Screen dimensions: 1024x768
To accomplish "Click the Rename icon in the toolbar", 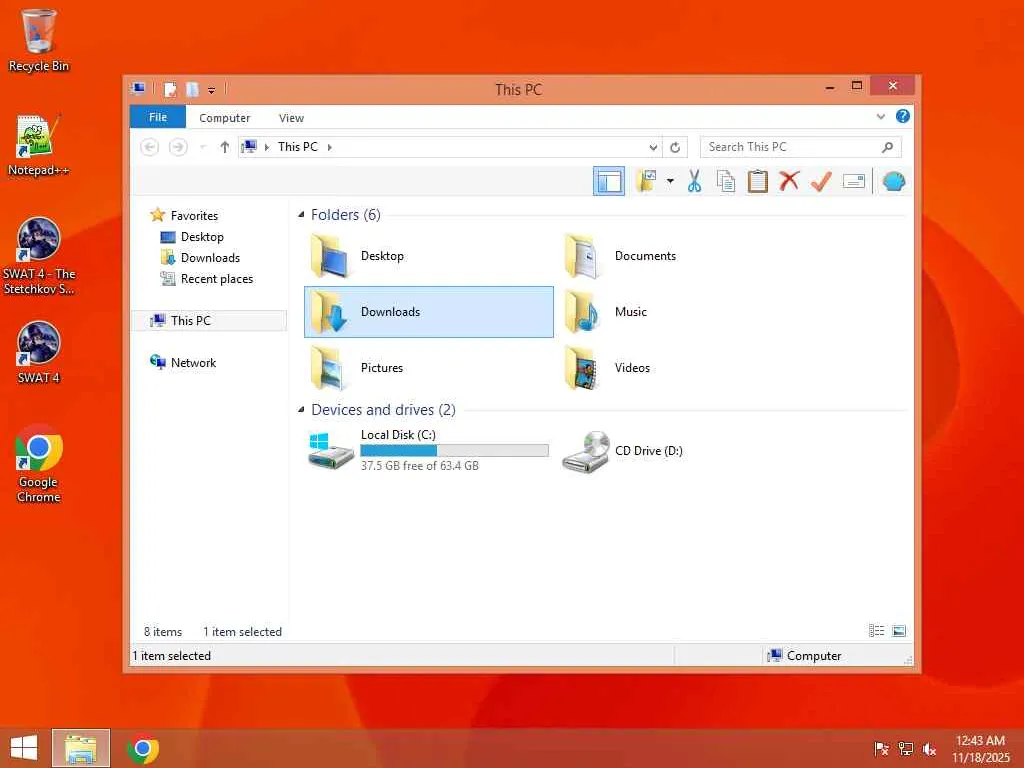I will coord(854,182).
